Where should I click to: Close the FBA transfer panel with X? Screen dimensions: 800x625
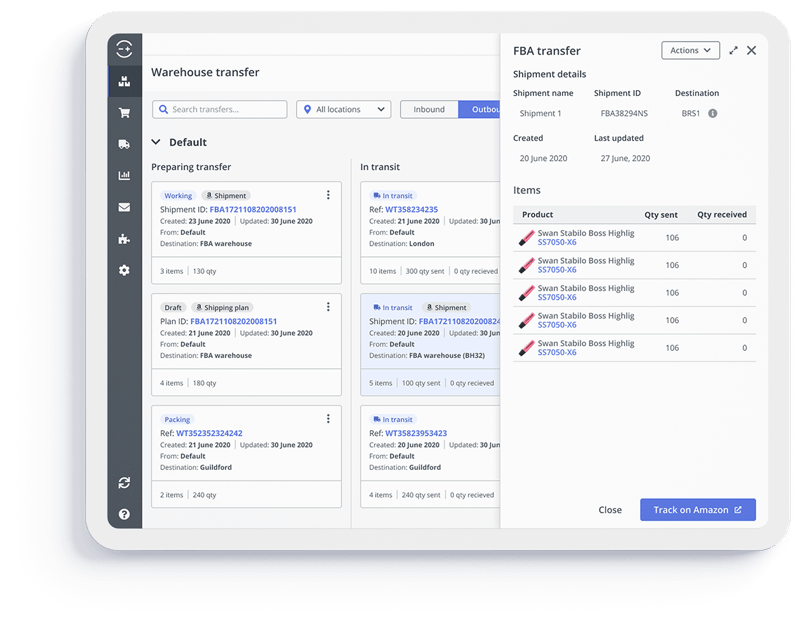point(752,51)
